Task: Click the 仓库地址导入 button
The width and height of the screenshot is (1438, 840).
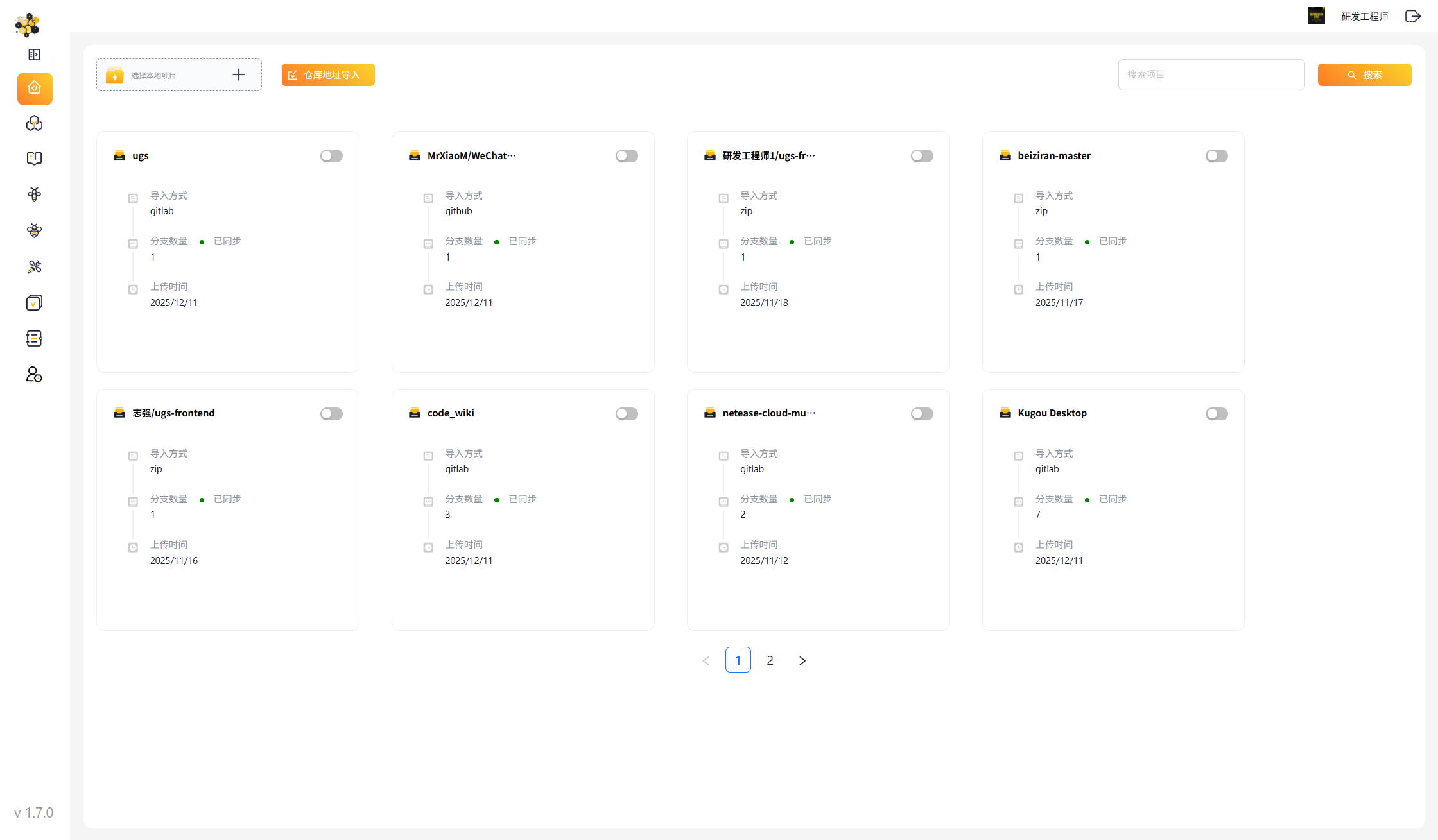Action: pyautogui.click(x=328, y=75)
